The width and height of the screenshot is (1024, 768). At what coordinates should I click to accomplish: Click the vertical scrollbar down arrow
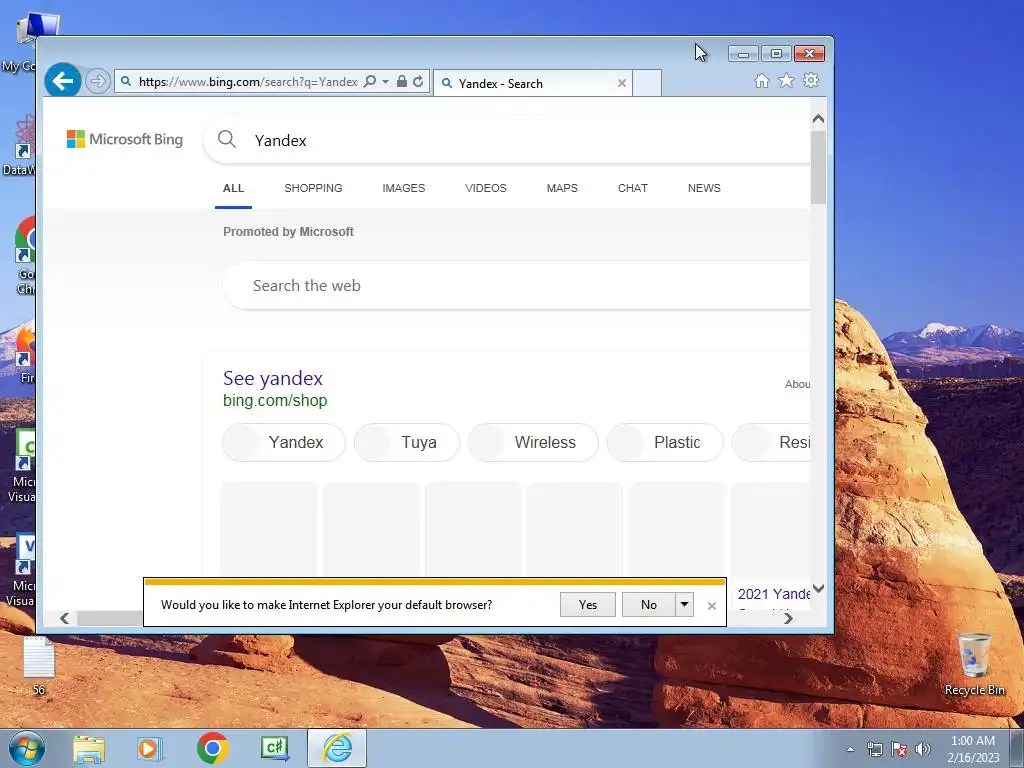point(818,588)
